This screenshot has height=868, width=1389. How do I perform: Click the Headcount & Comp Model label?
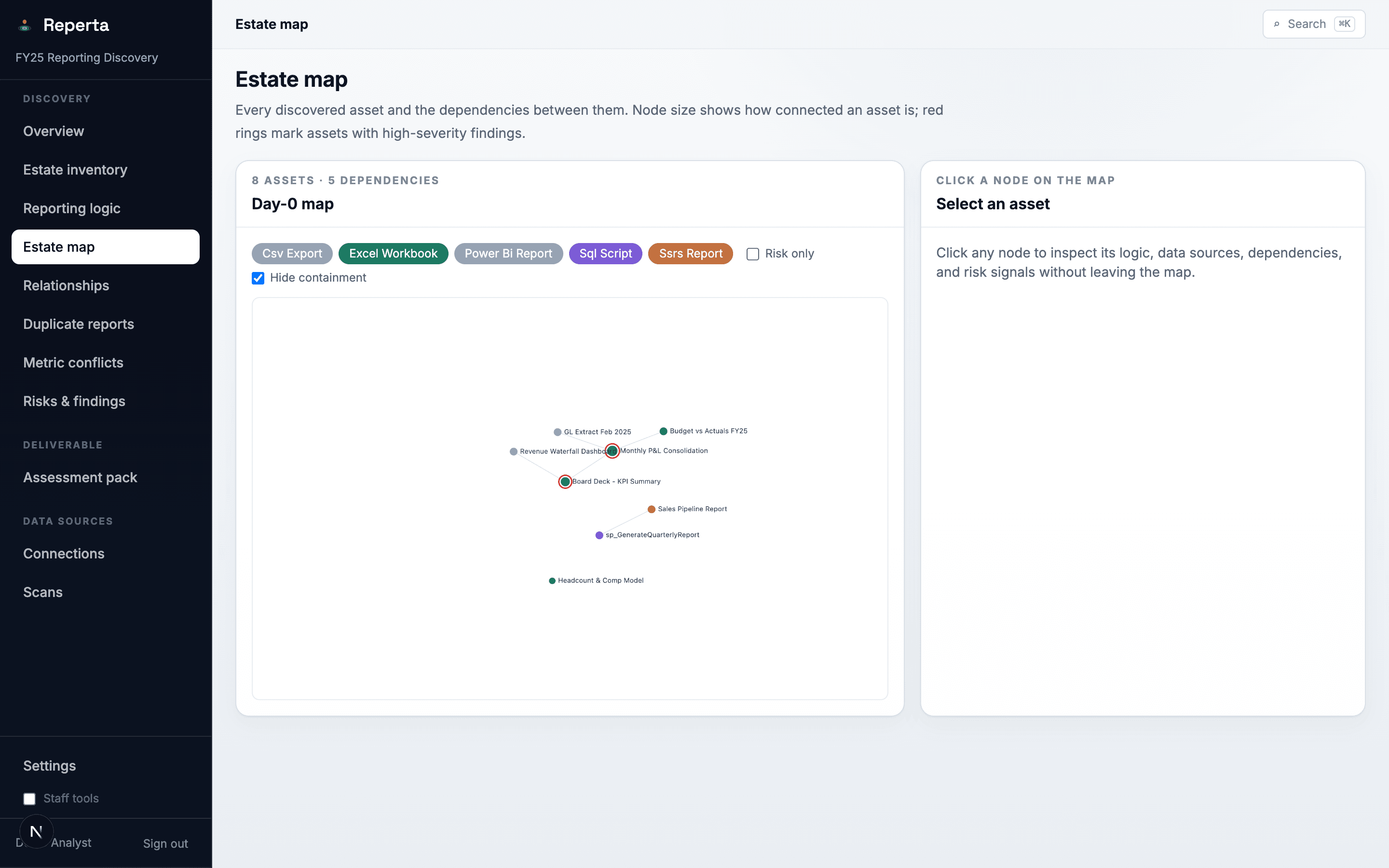coord(601,581)
